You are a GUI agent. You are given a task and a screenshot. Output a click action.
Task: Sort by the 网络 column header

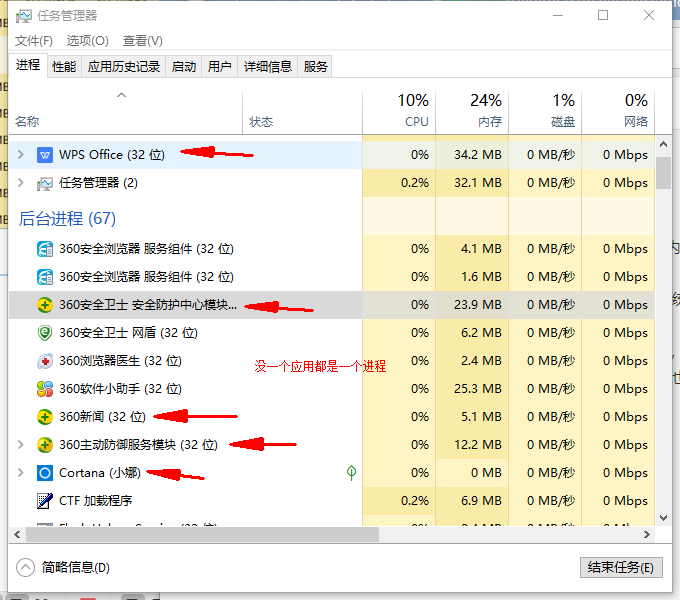pos(618,112)
